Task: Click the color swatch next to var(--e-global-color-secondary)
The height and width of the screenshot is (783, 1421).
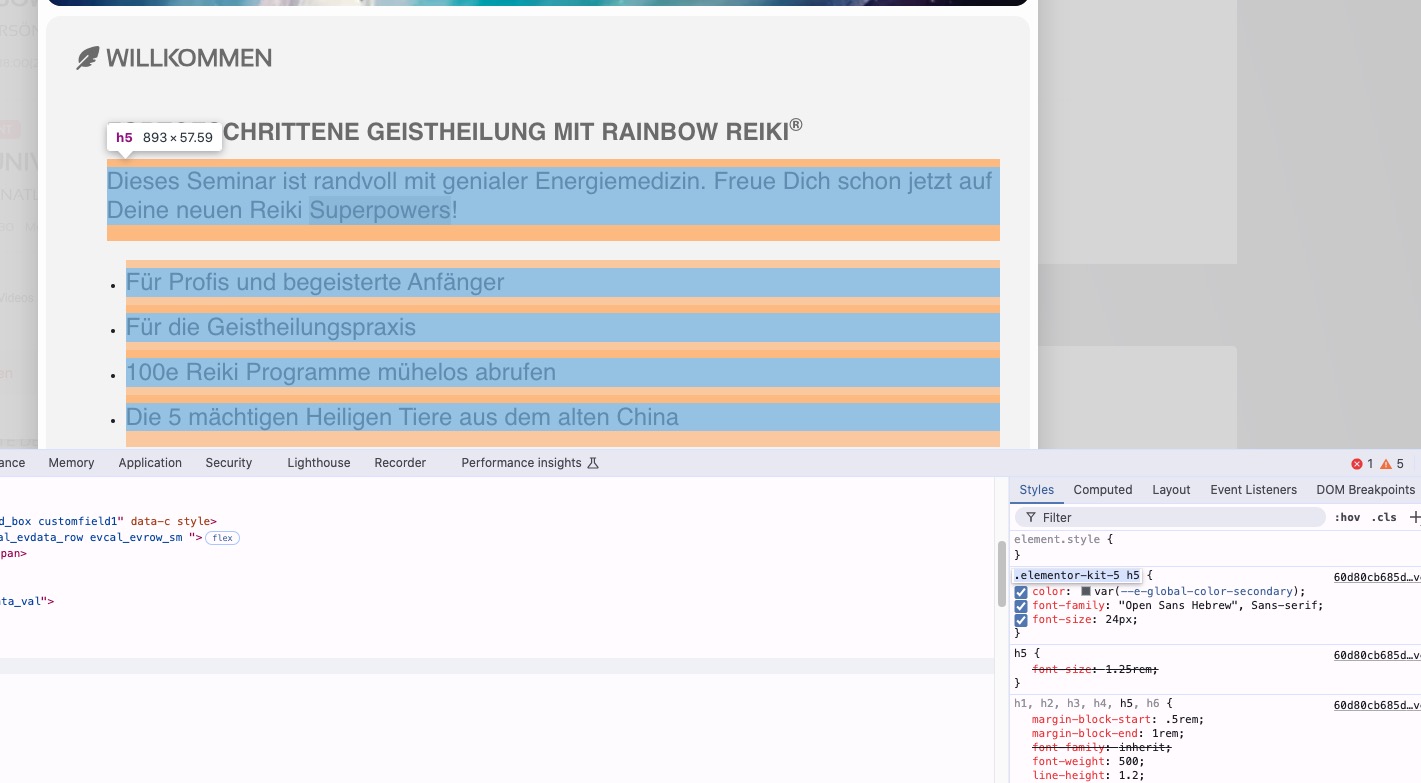Action: [x=1086, y=592]
